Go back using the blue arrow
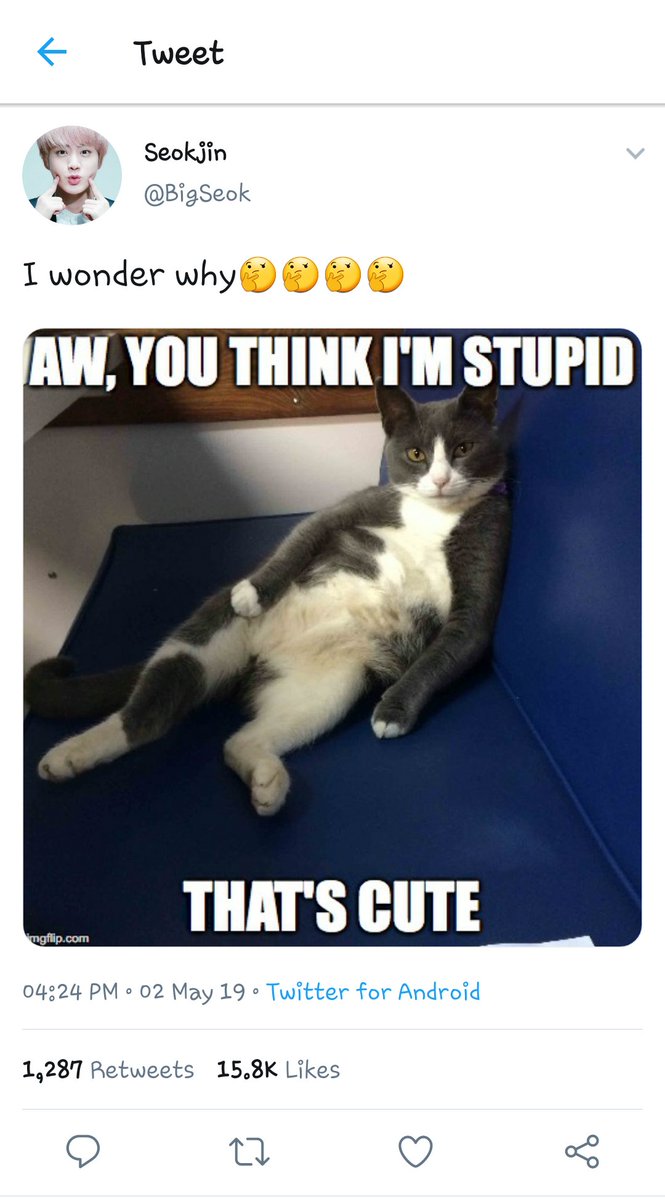 (51, 52)
